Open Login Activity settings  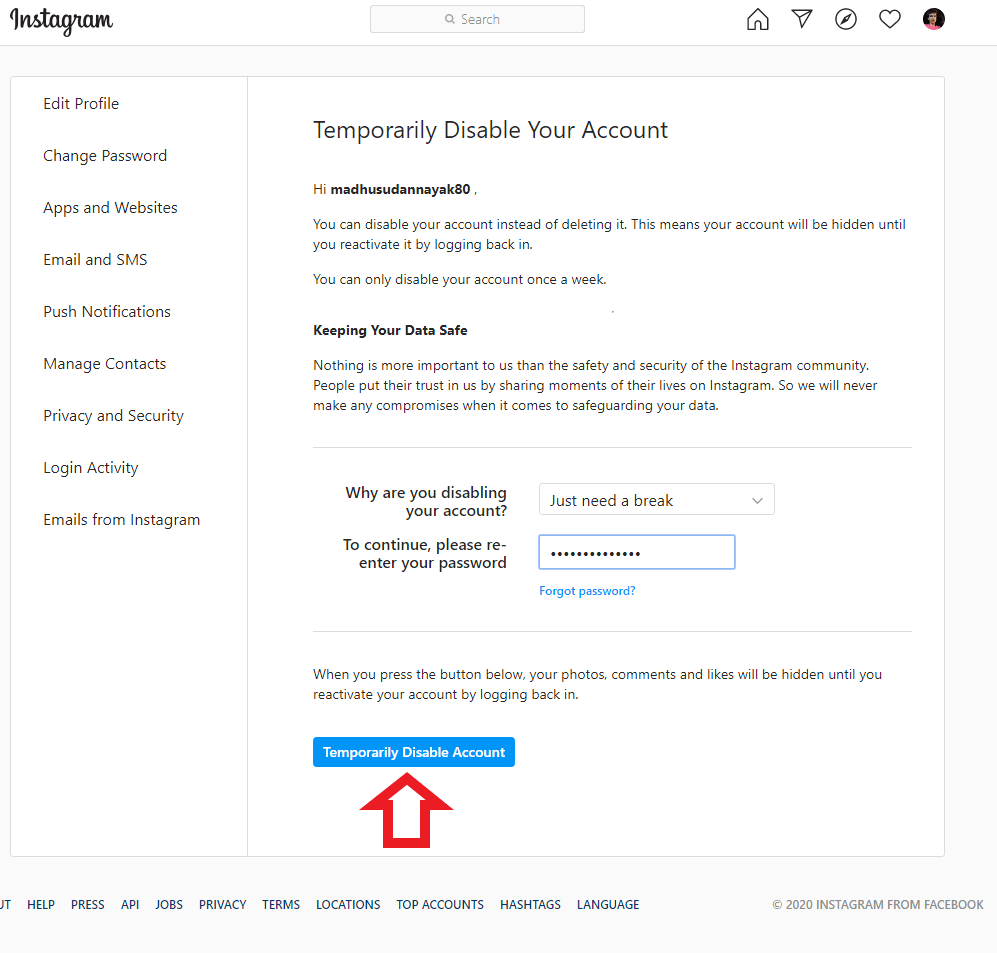tap(90, 468)
